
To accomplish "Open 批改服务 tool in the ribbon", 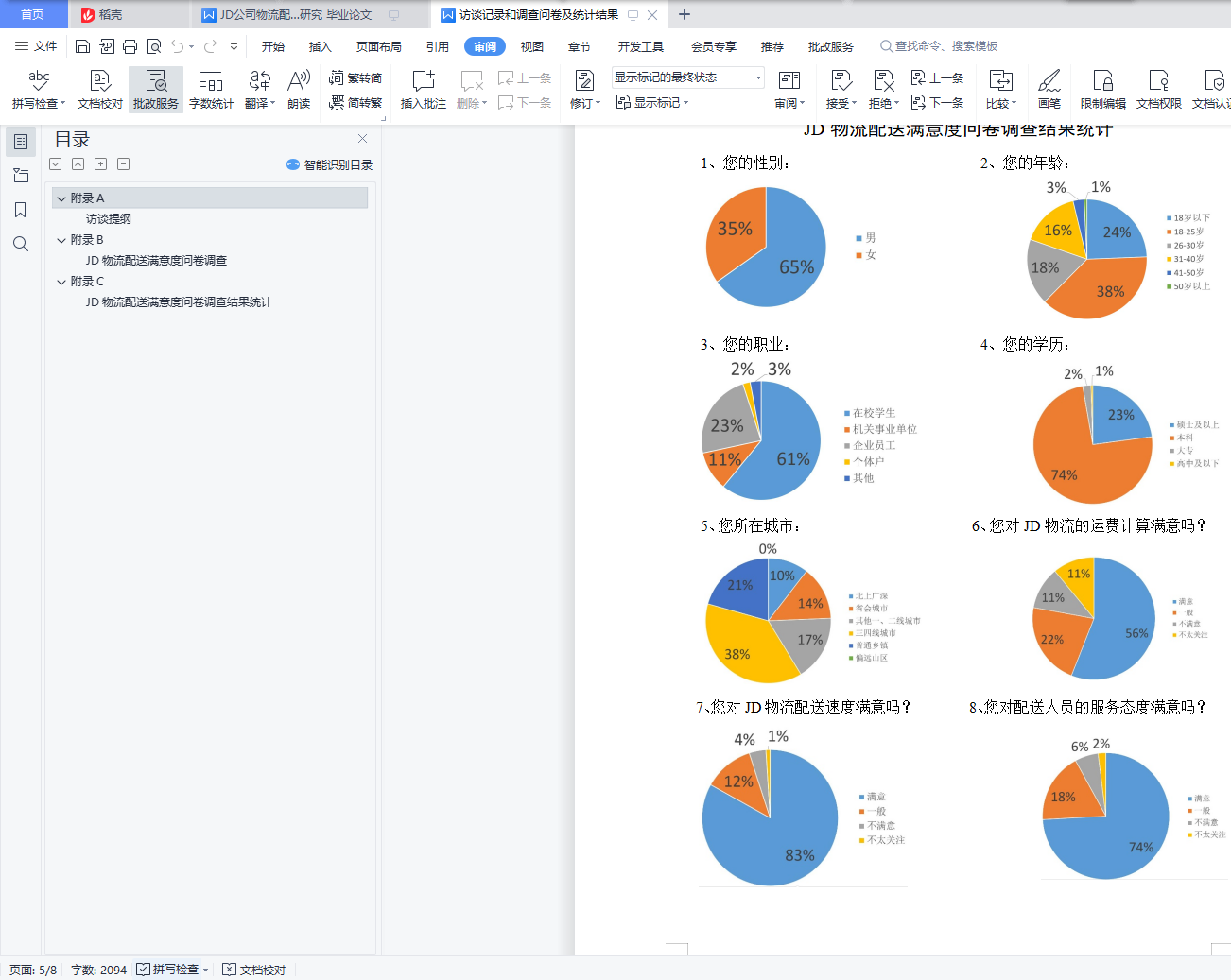I will coord(156,90).
